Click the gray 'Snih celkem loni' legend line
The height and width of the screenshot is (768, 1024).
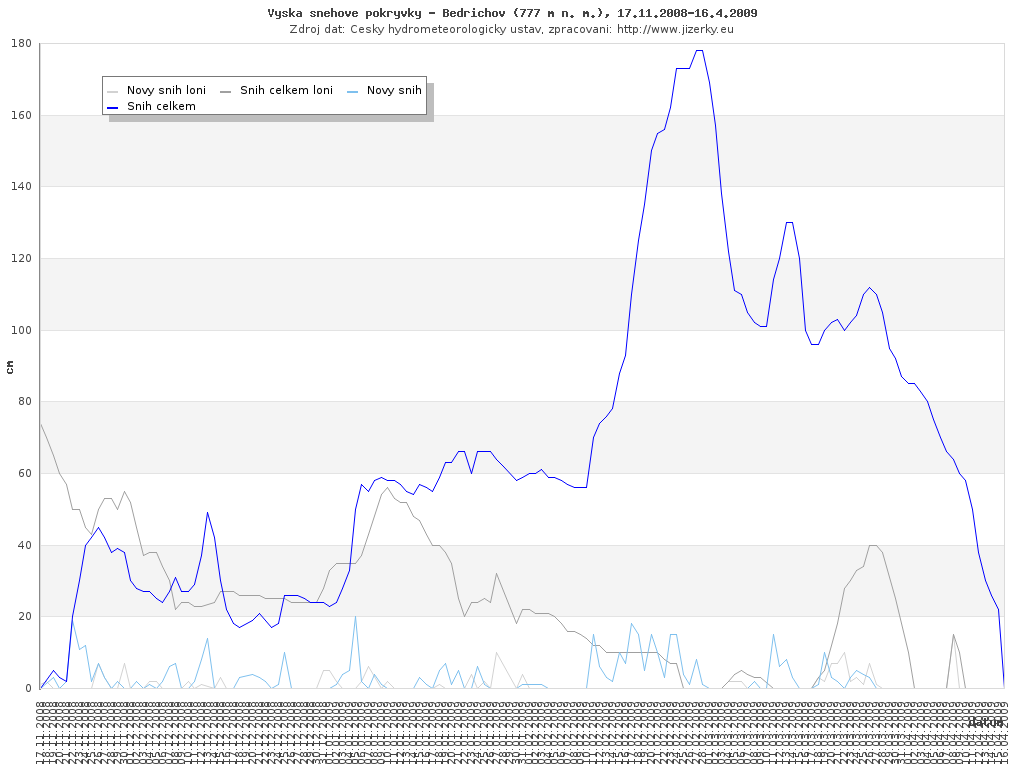[226, 90]
